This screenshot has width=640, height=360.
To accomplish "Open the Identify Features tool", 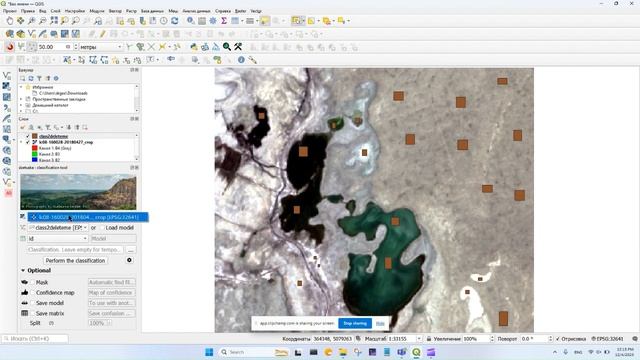I will (191, 20).
